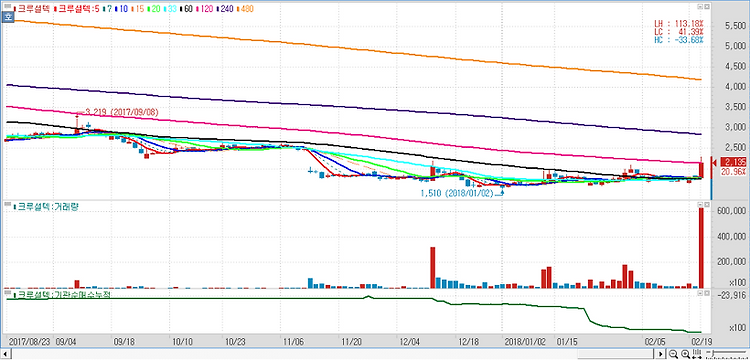Maximize the 거래량 volume panel

point(707,205)
